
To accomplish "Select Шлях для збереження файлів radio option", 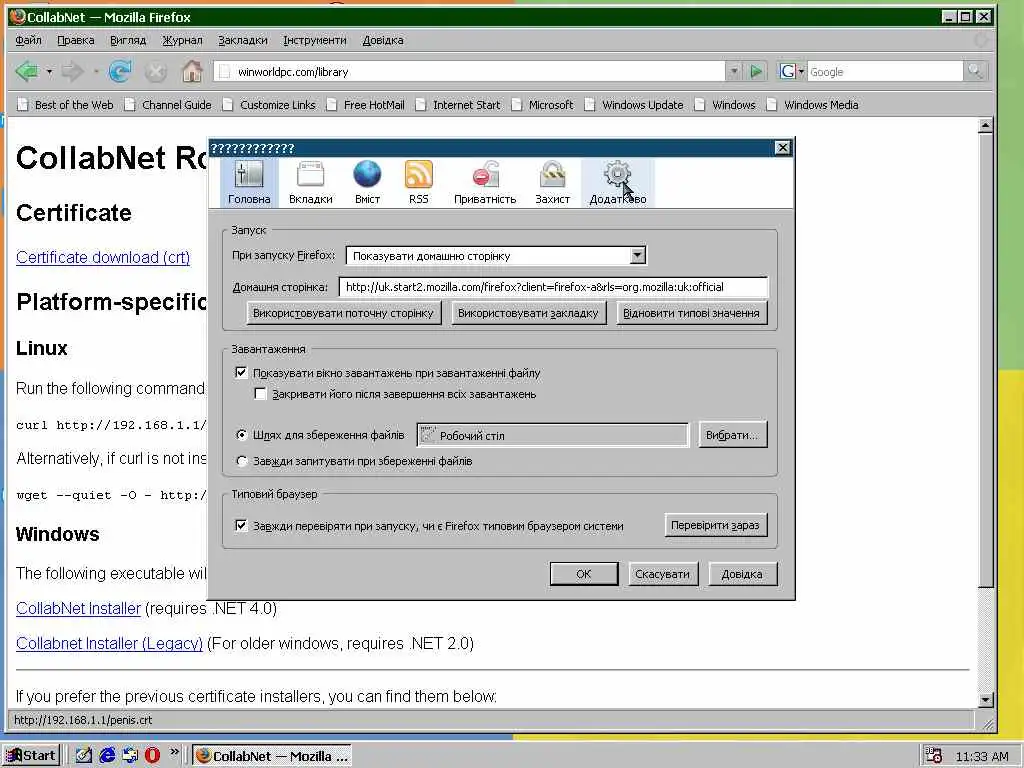I will (x=242, y=435).
